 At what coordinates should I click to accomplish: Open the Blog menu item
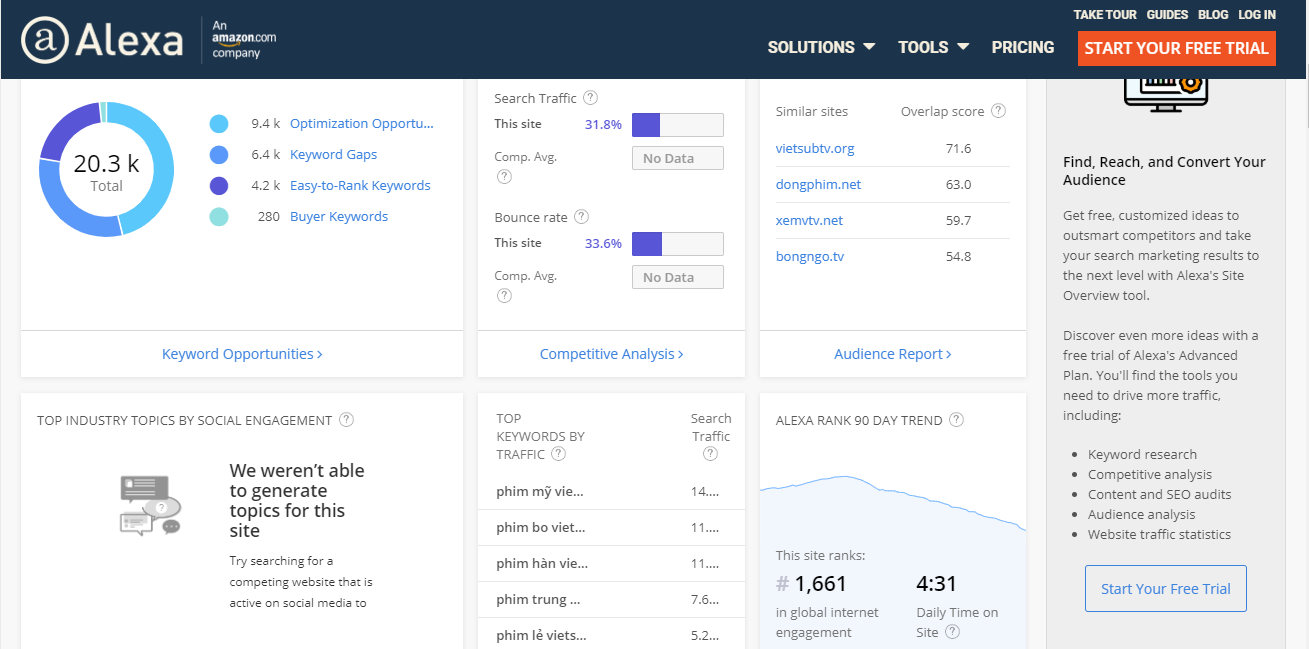pos(1212,15)
